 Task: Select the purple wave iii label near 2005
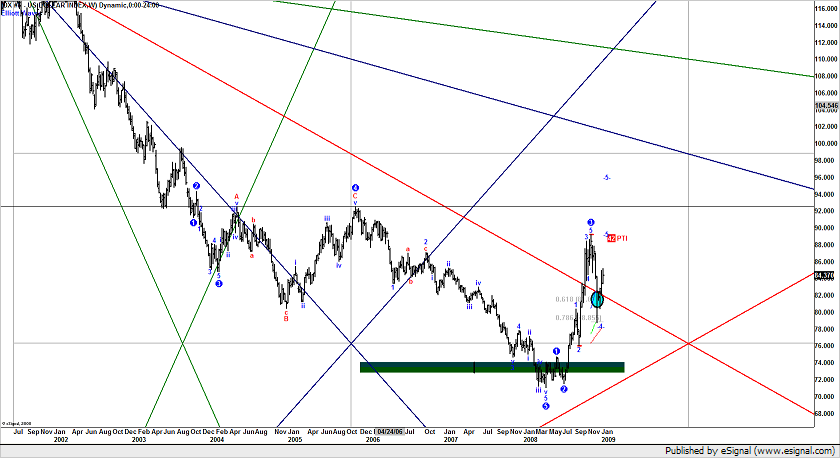pyautogui.click(x=327, y=217)
